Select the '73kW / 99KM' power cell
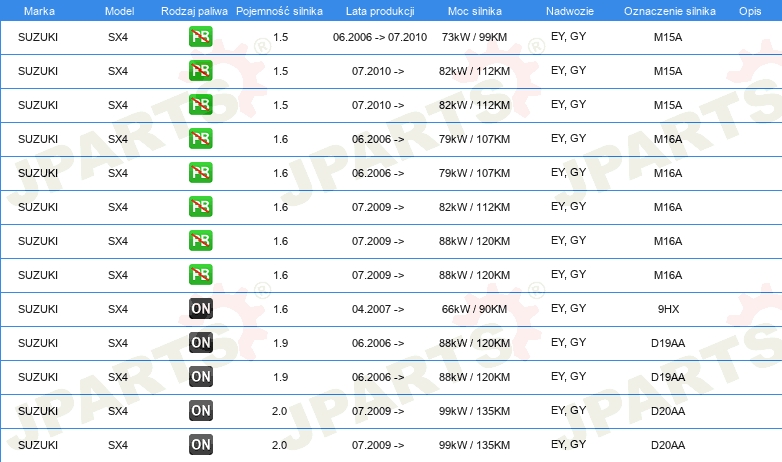This screenshot has width=782, height=462. coord(474,37)
